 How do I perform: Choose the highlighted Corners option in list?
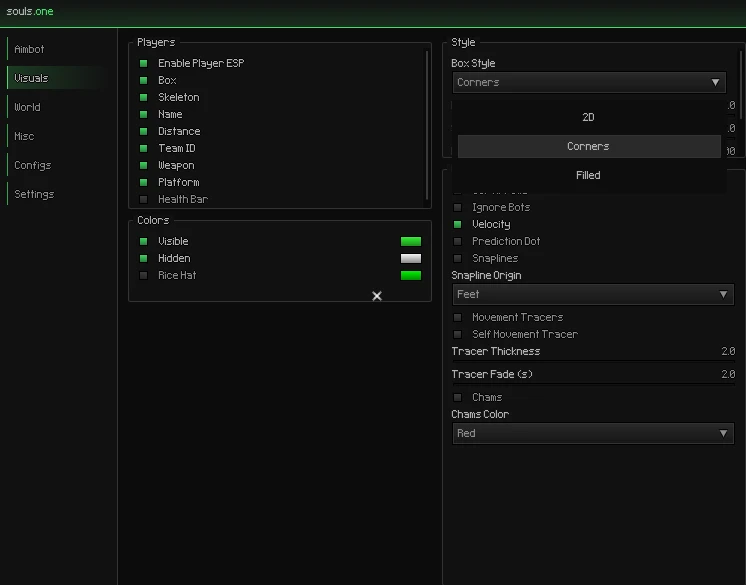(589, 146)
